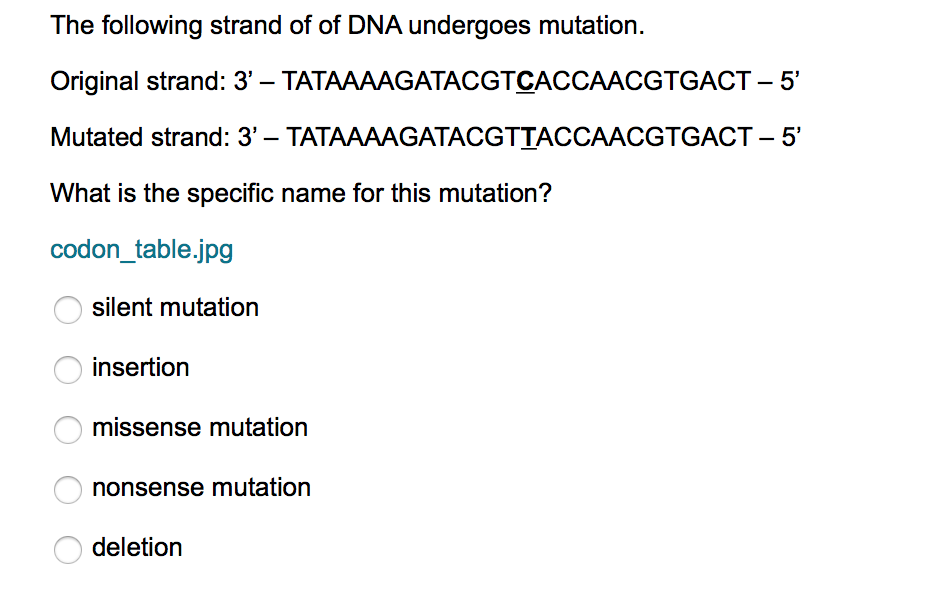Click the 'silent mutation' answer label
The height and width of the screenshot is (614, 946).
click(175, 308)
